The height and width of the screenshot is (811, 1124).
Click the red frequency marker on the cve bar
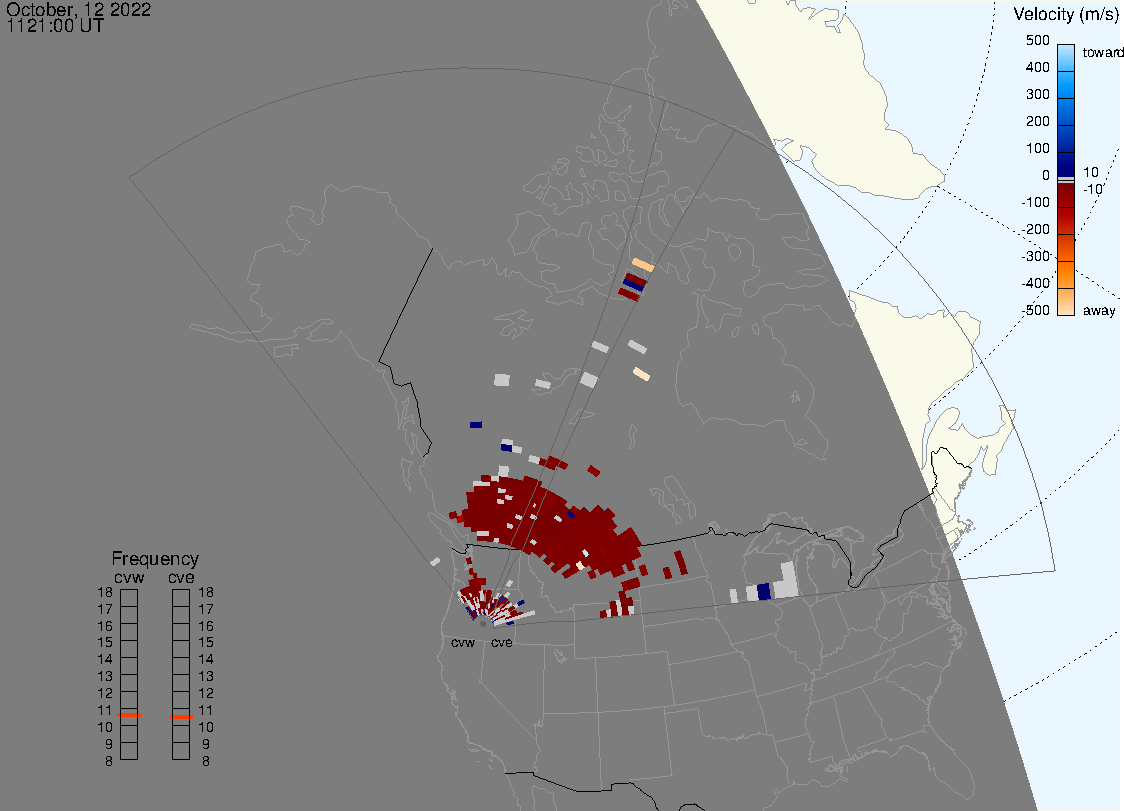point(181,717)
